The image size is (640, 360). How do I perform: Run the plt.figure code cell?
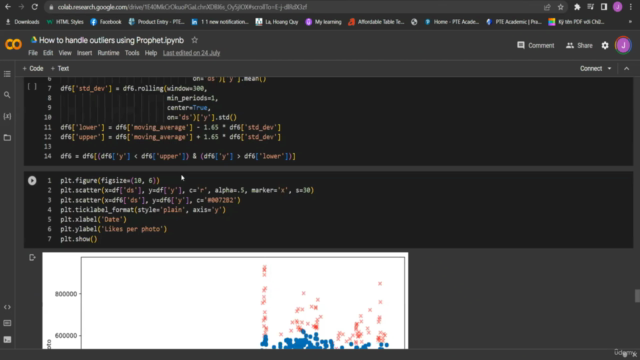[x=32, y=180]
